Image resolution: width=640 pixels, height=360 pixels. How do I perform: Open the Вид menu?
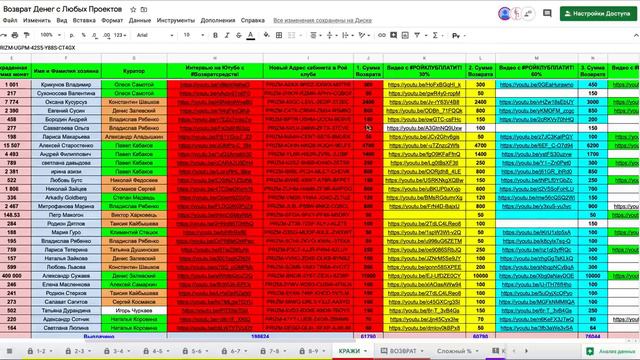coord(62,20)
